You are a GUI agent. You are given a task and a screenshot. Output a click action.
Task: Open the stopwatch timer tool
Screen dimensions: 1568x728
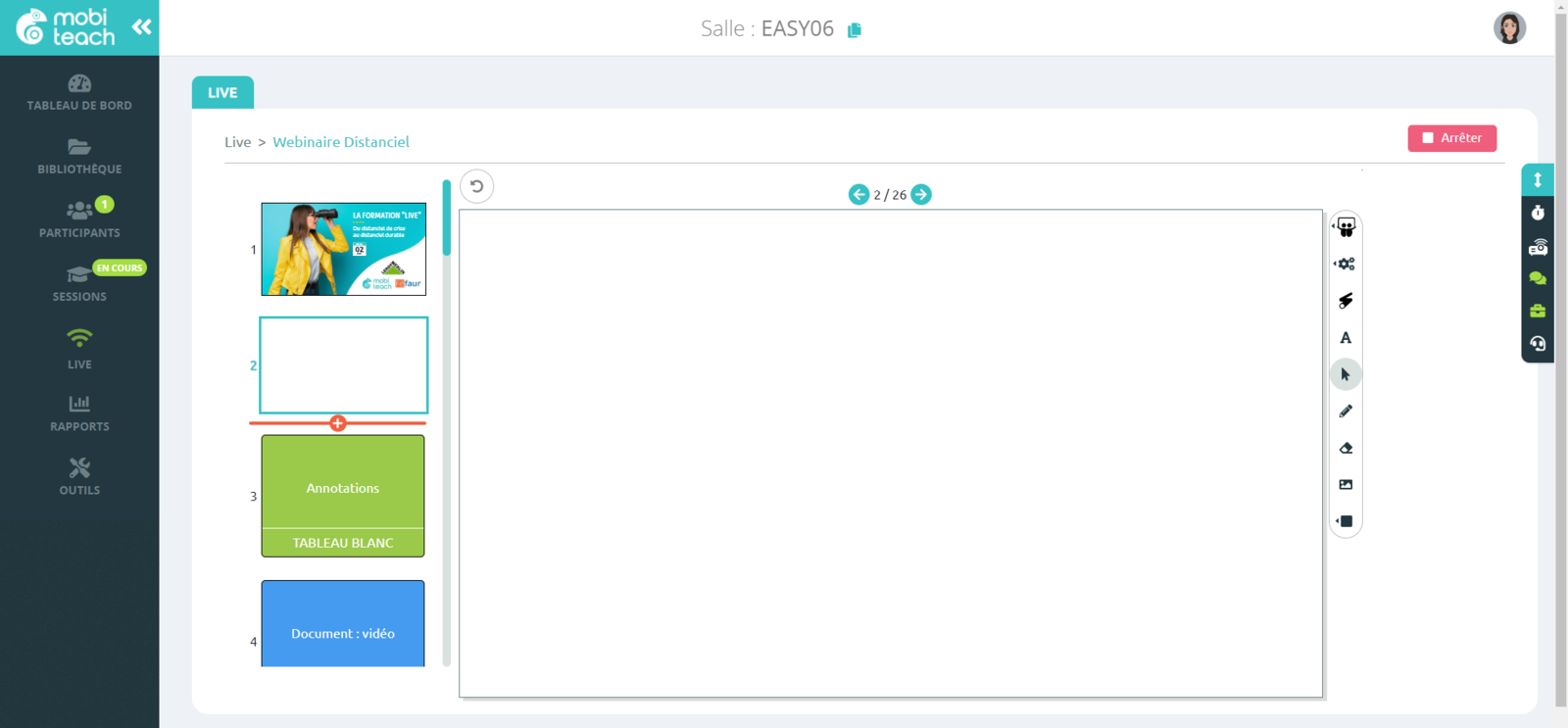(1538, 213)
